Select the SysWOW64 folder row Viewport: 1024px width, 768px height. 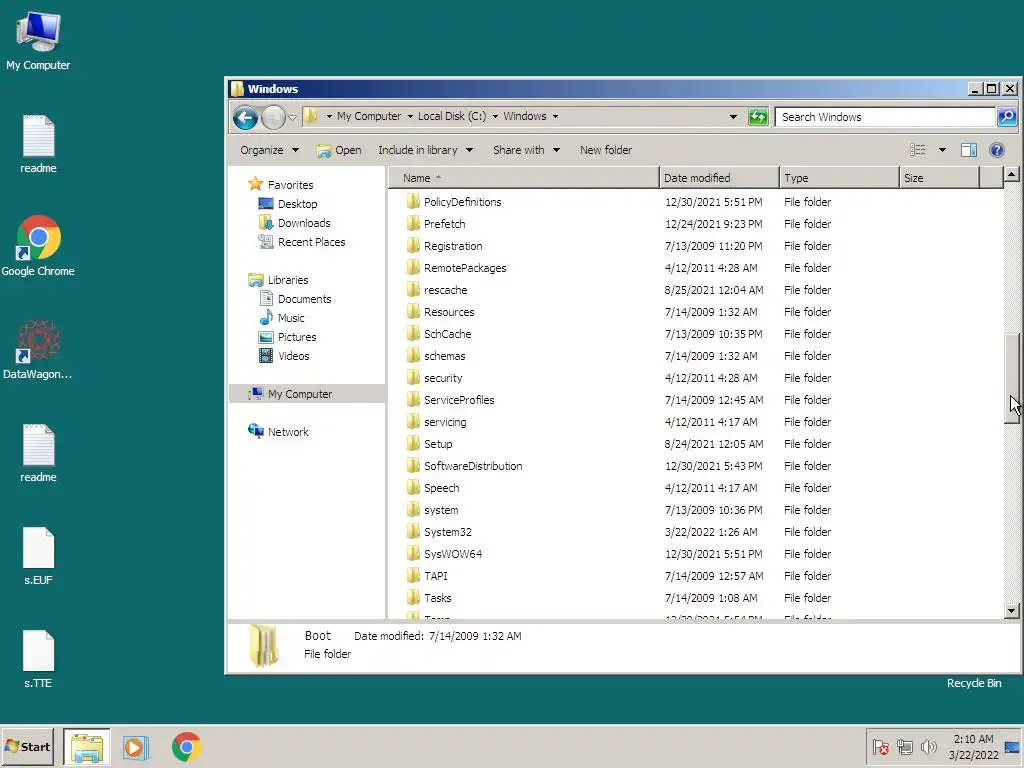[696, 554]
